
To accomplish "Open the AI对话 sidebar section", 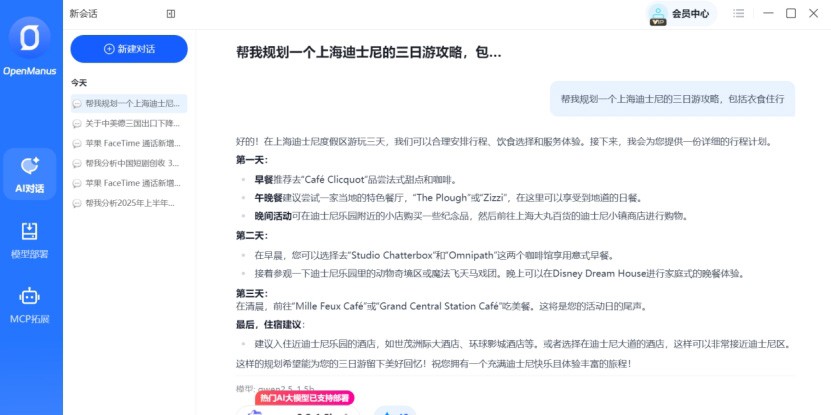I will click(x=30, y=172).
